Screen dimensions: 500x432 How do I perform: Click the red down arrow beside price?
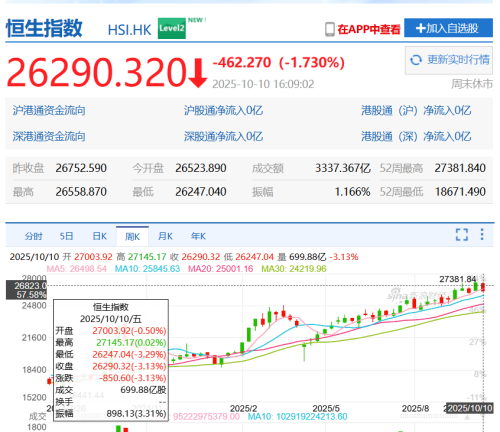[198, 73]
